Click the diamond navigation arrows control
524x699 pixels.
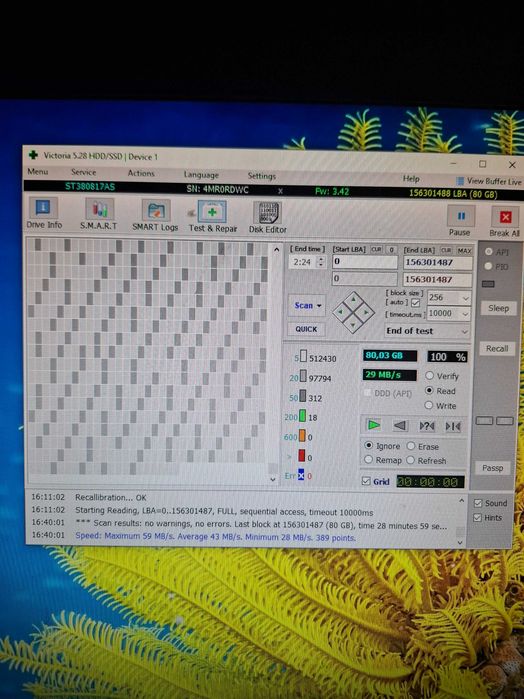click(353, 312)
